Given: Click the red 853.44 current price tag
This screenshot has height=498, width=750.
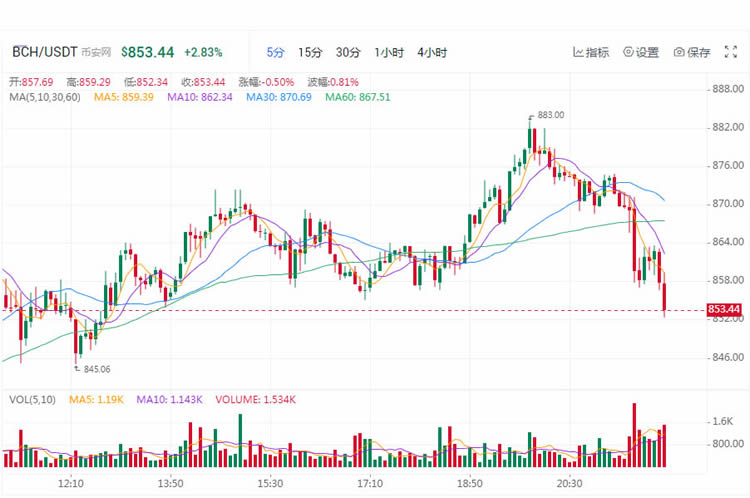Looking at the screenshot, I should tap(724, 309).
